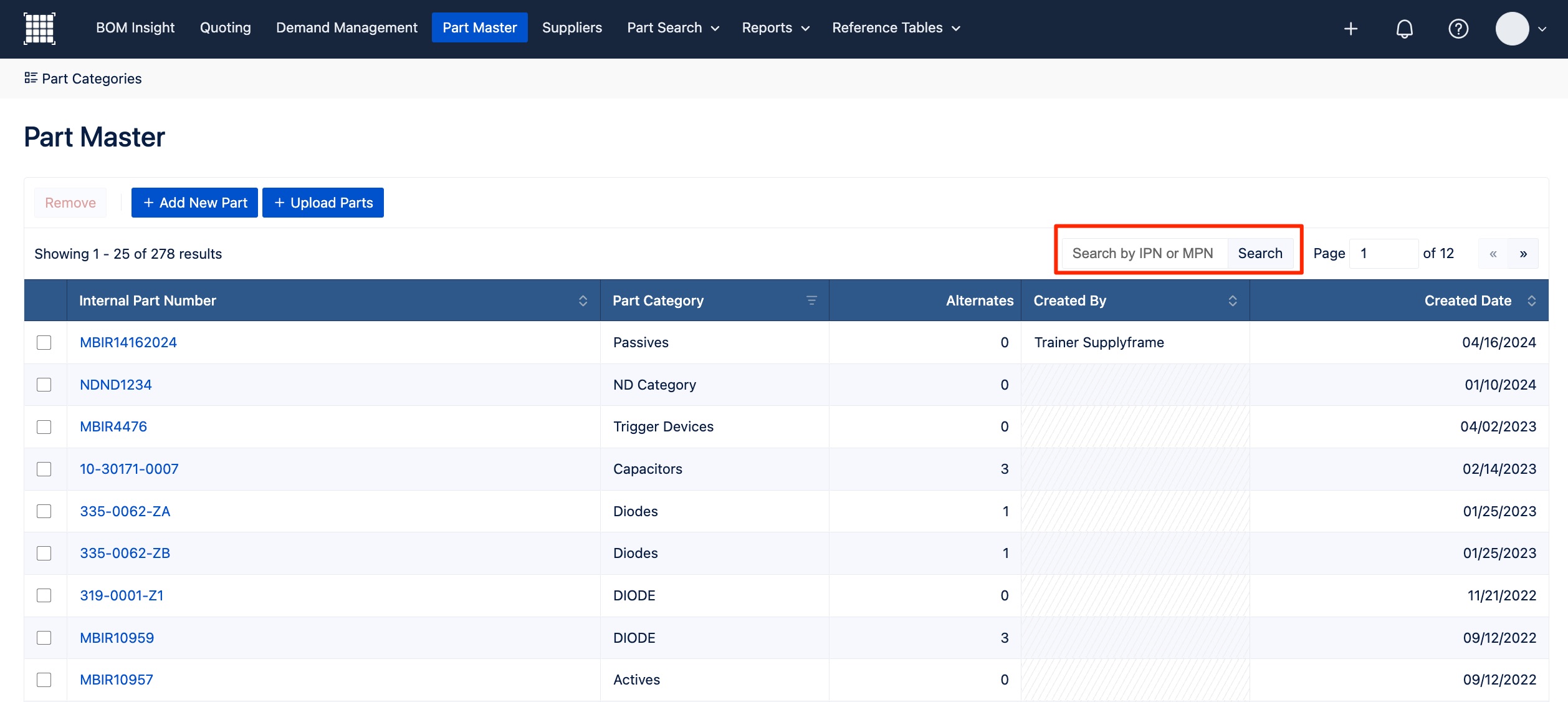Image resolution: width=1568 pixels, height=702 pixels.
Task: Go to the previous page arrow
Action: tap(1493, 254)
